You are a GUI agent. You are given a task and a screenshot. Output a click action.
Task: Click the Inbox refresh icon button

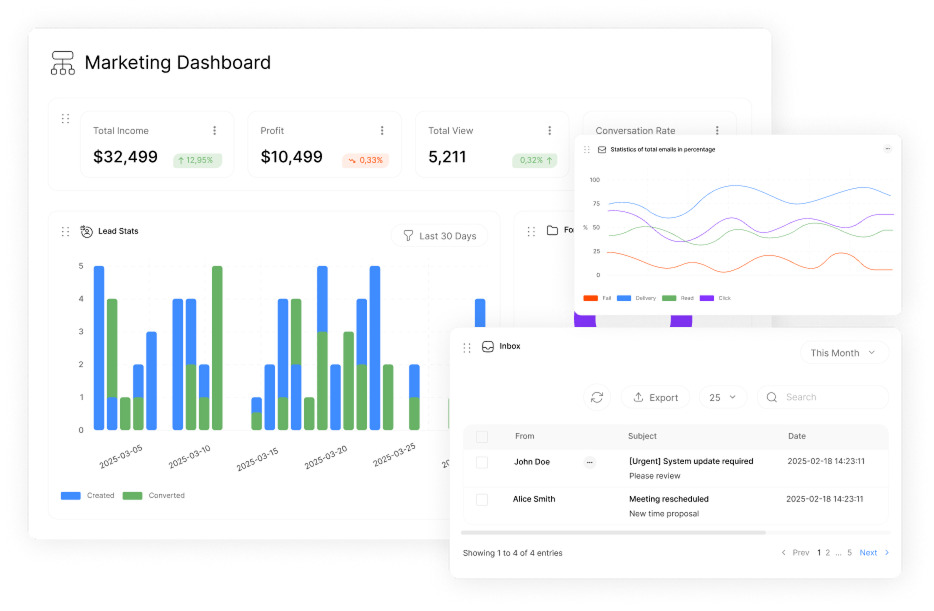point(597,397)
